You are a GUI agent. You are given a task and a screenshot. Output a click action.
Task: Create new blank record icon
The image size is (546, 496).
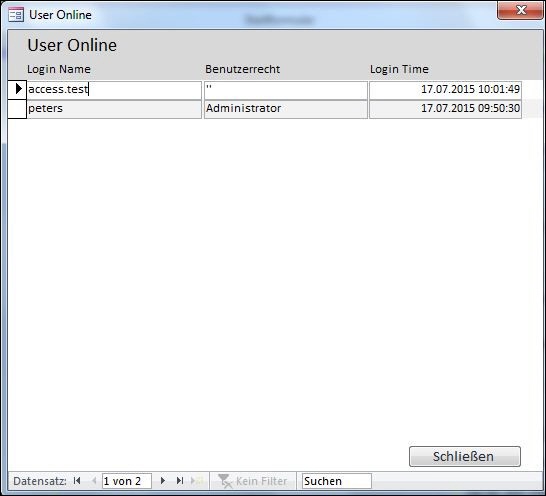[197, 481]
